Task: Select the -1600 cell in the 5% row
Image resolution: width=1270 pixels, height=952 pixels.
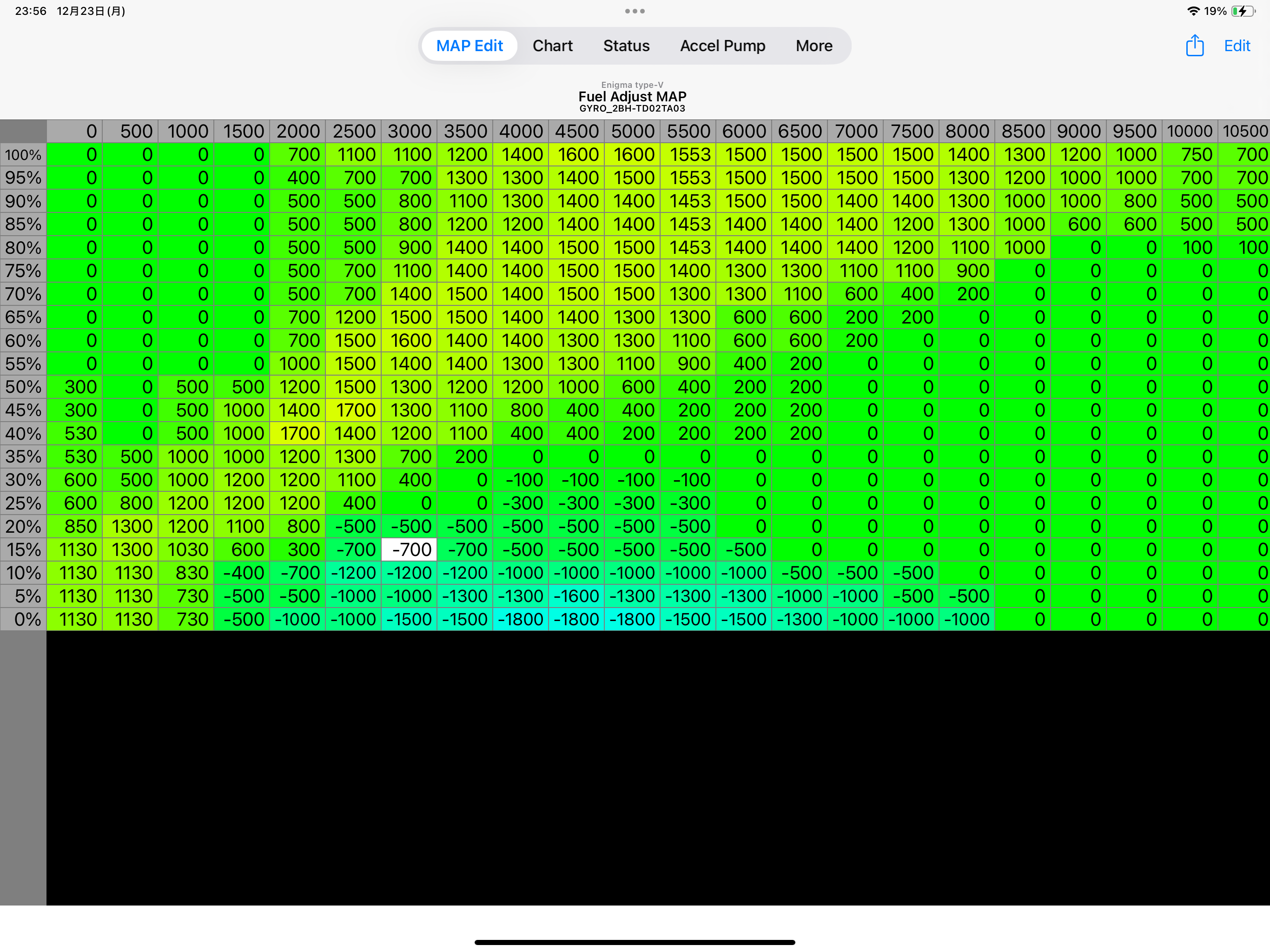Action: click(576, 596)
